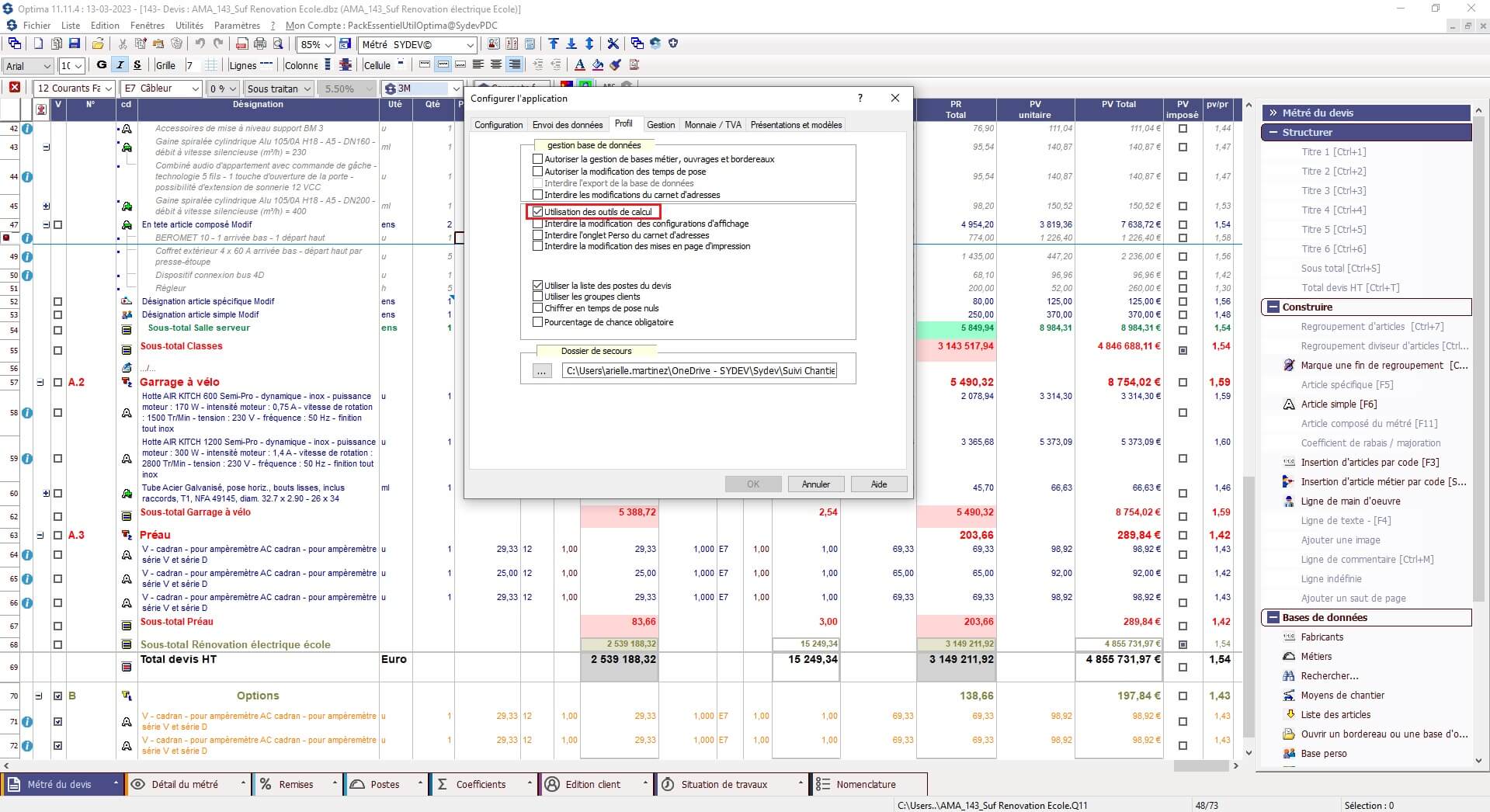Collapse the Construire panel section
The image size is (1490, 812).
click(x=1273, y=307)
